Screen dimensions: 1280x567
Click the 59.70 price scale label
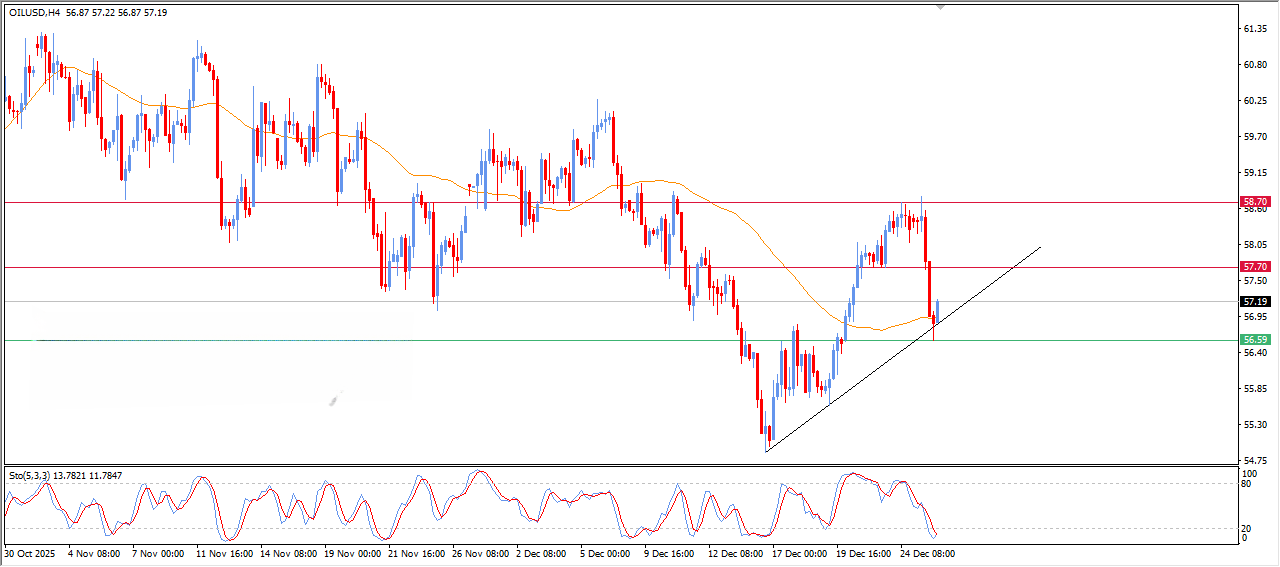[1254, 137]
